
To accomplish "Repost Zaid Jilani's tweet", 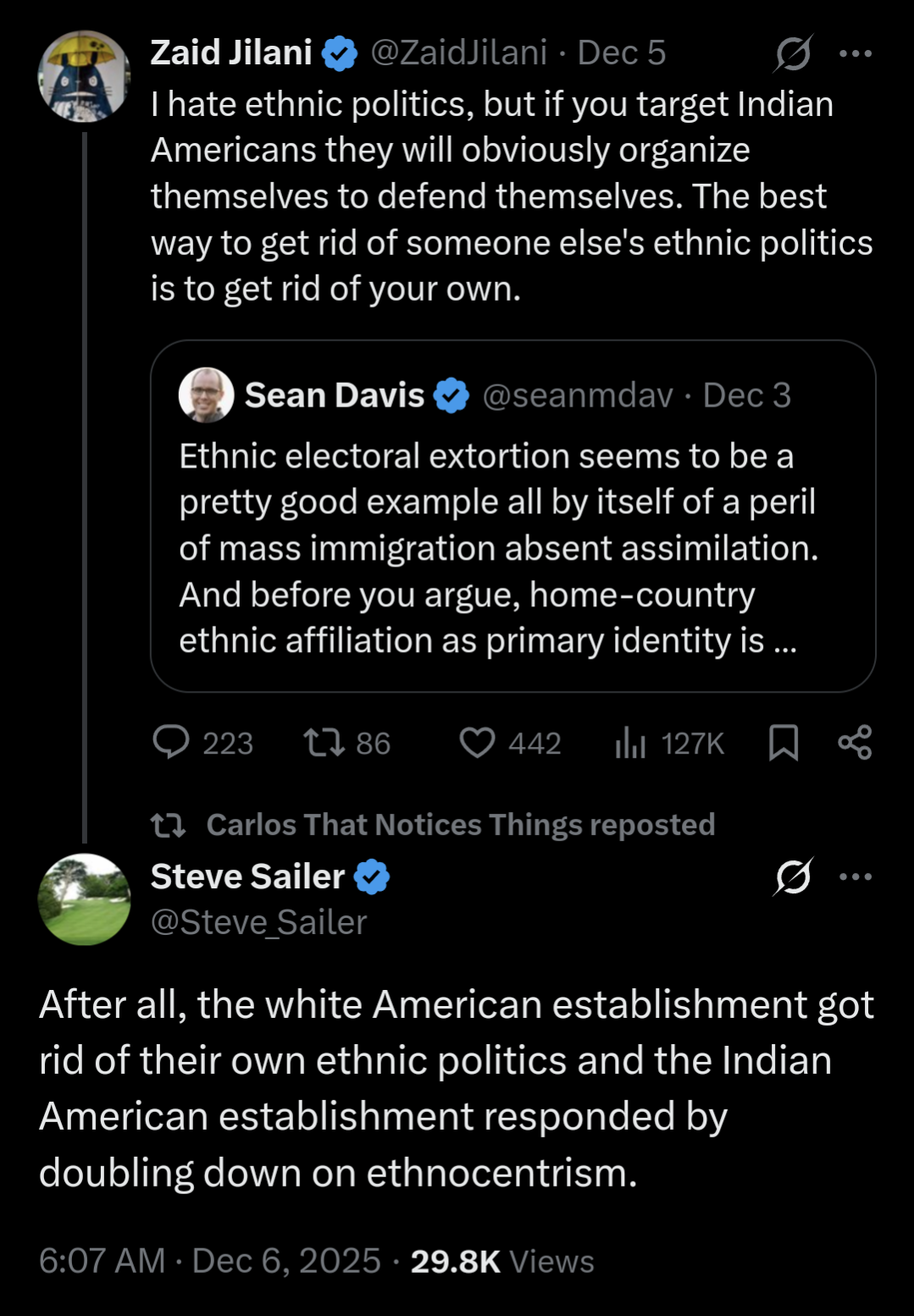I will pos(324,743).
